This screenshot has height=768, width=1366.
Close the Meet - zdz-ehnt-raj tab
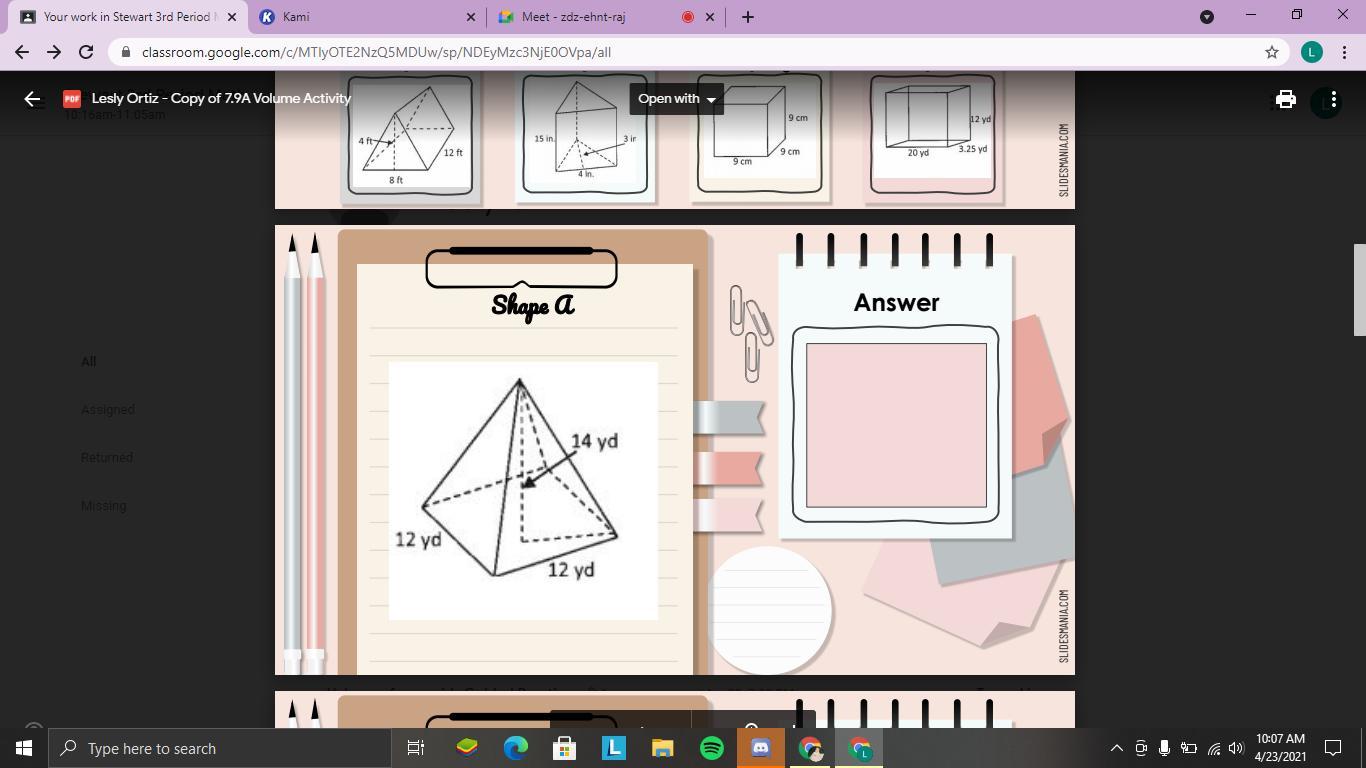coord(710,17)
